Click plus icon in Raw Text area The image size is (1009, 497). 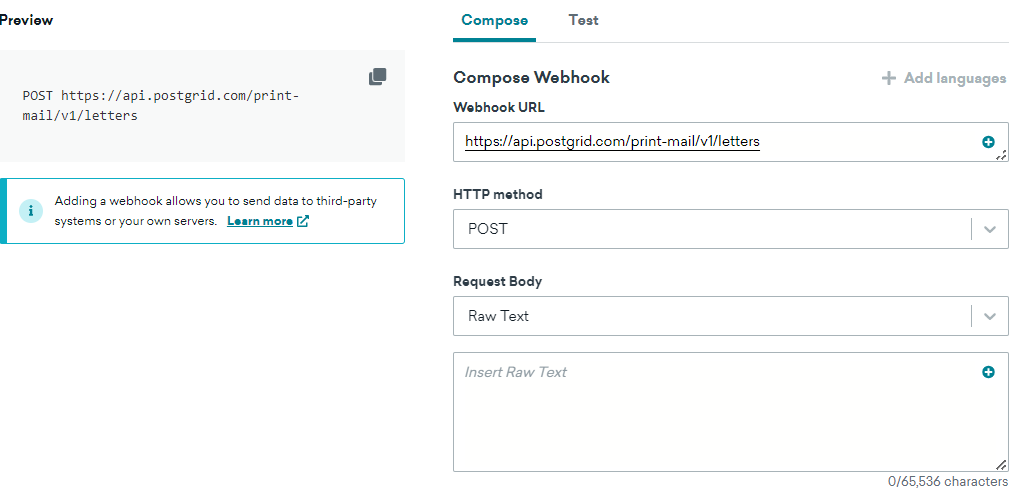[x=988, y=372]
